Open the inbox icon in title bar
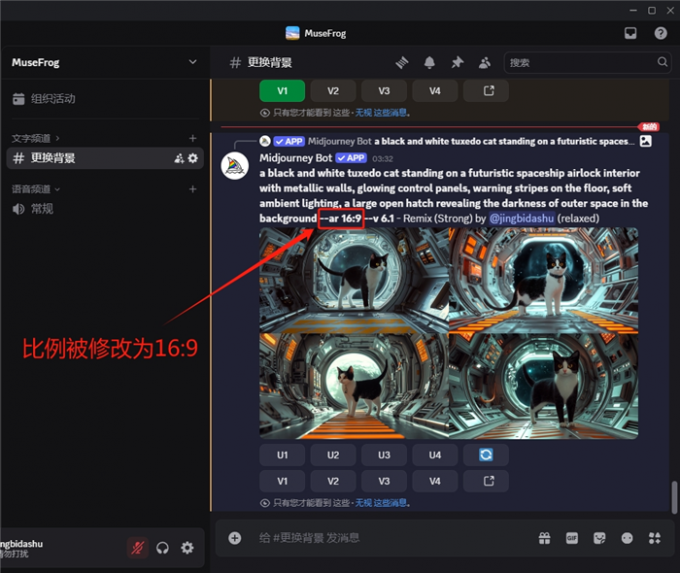680x573 pixels. coord(631,33)
